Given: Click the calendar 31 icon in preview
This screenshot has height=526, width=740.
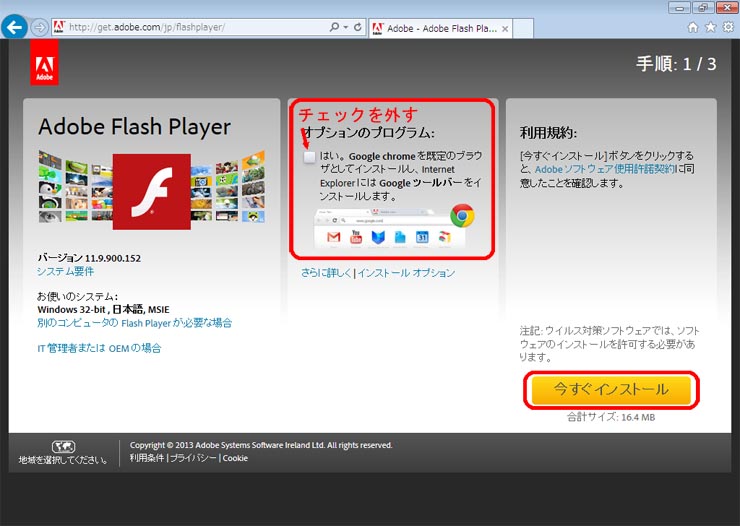Looking at the screenshot, I should tap(422, 237).
